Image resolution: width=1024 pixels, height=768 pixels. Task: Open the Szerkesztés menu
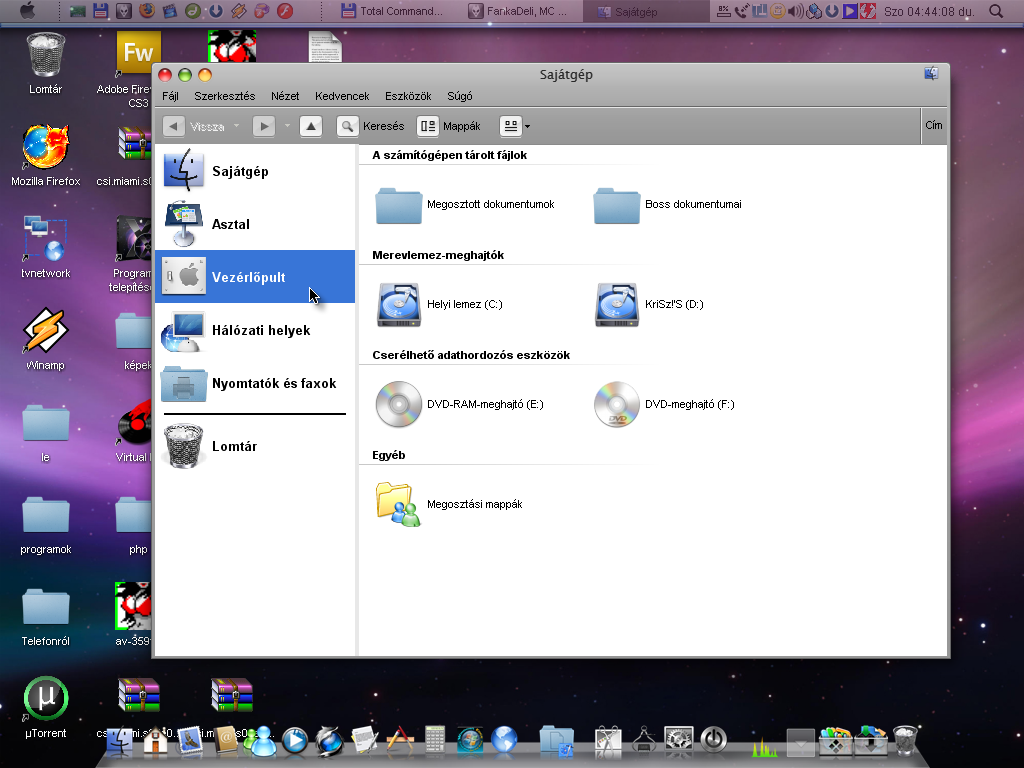[225, 96]
